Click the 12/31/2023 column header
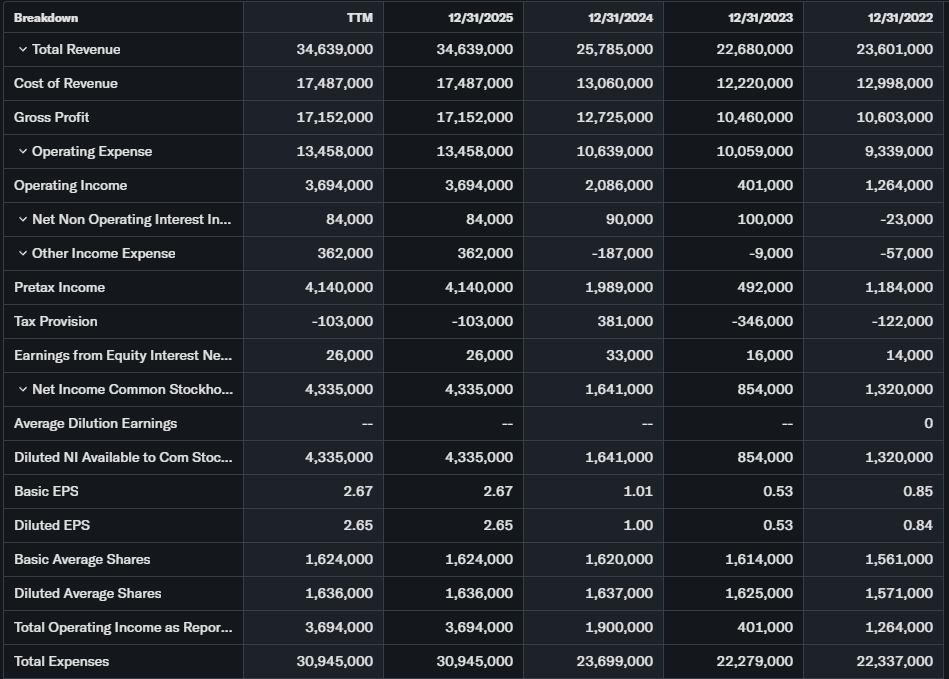The width and height of the screenshot is (949, 679). tap(761, 17)
